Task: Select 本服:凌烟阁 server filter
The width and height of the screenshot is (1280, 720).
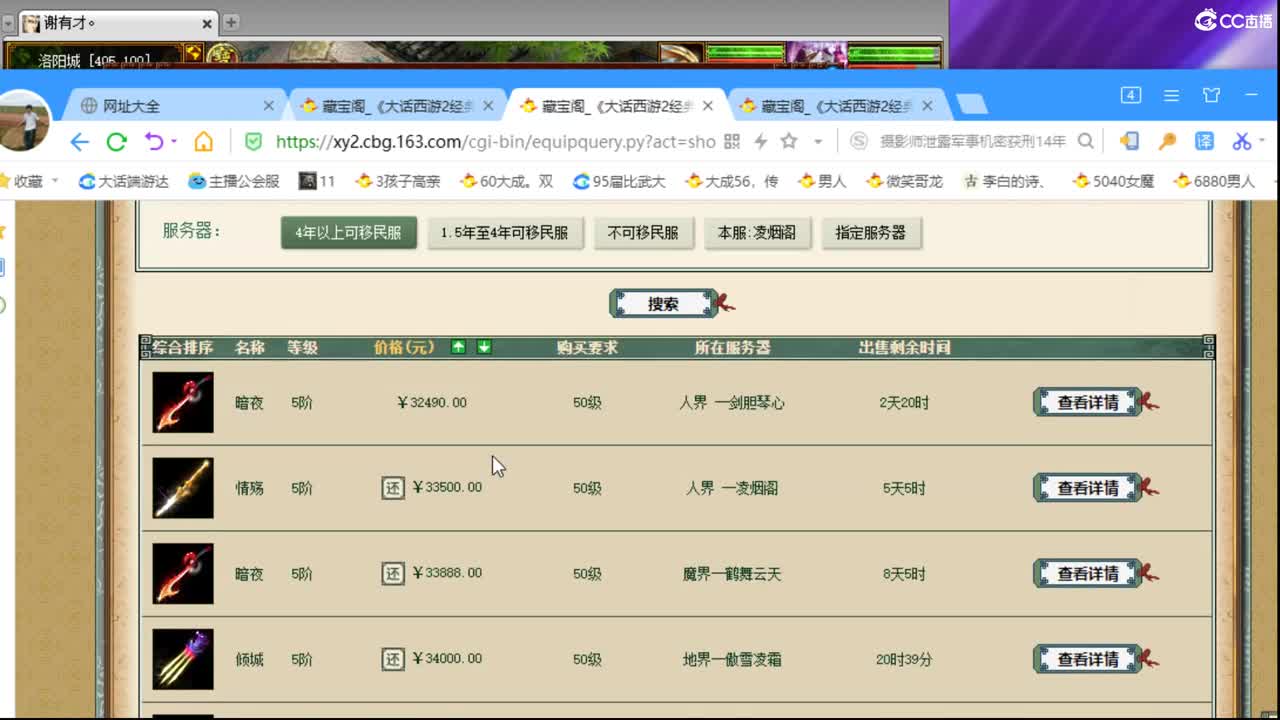Action: [x=757, y=233]
